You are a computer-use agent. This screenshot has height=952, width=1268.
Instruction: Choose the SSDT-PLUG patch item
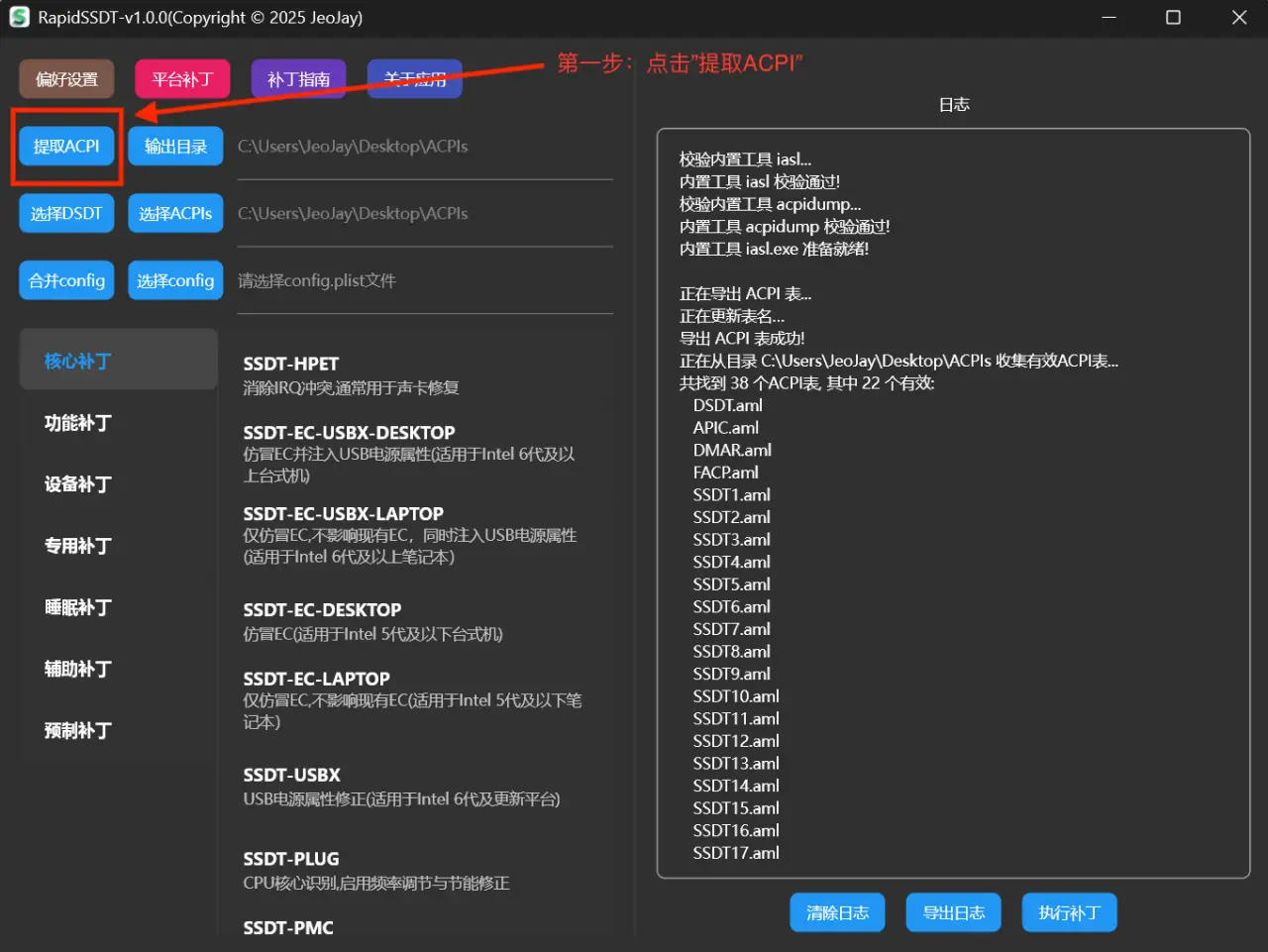pyautogui.click(x=291, y=859)
